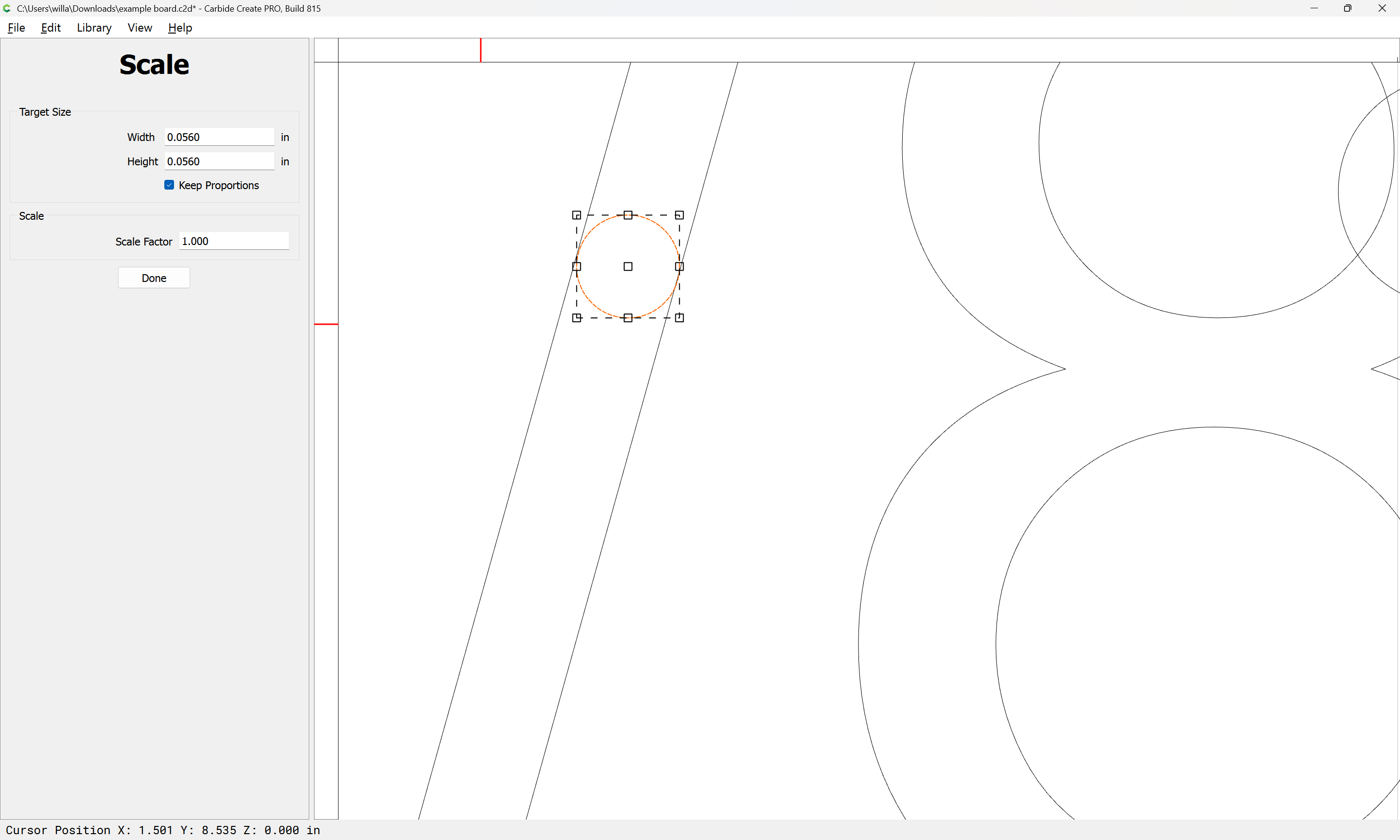Click the Scale panel heading
1400x840 pixels.
(x=154, y=65)
